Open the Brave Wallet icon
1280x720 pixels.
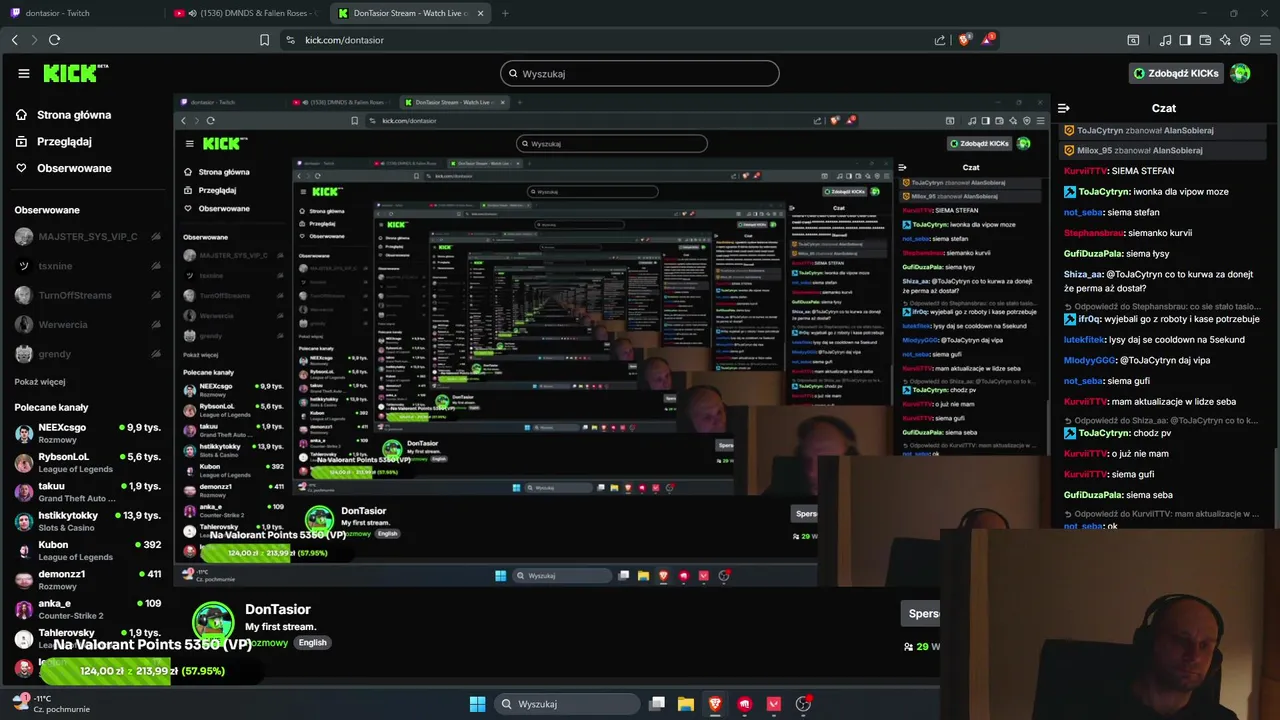[x=1205, y=40]
